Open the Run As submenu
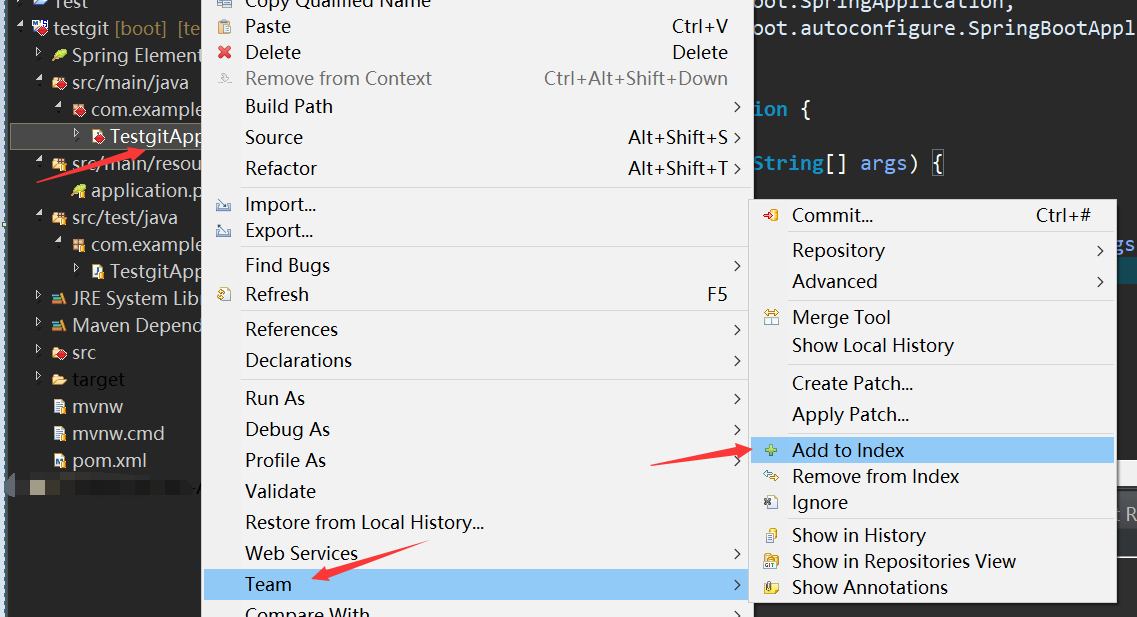This screenshot has height=617, width=1137. tap(476, 399)
